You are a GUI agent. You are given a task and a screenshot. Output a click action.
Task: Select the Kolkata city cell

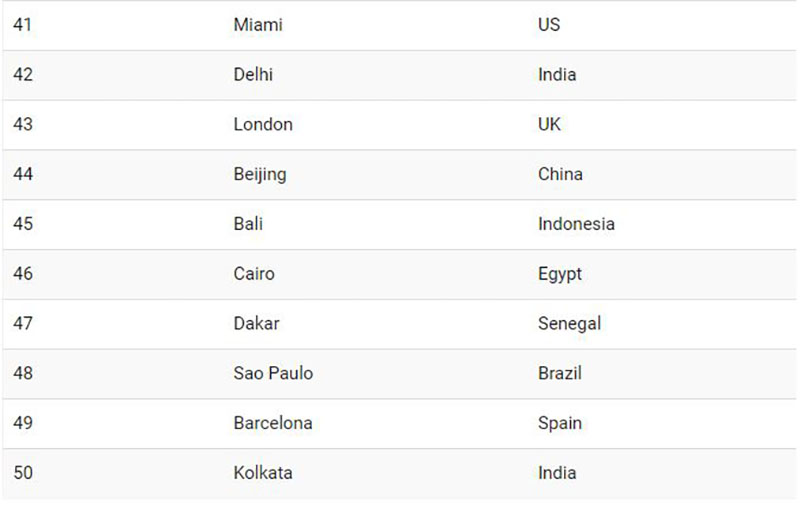point(263,473)
